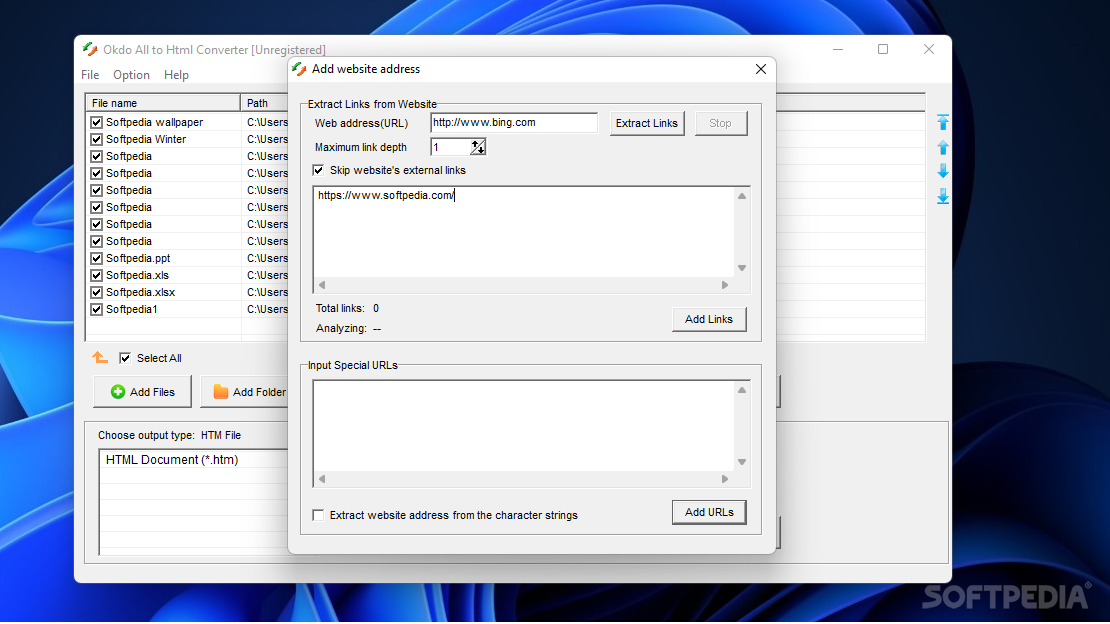Select the Softpedia1 row name
Image resolution: width=1110 pixels, height=624 pixels.
coord(132,310)
